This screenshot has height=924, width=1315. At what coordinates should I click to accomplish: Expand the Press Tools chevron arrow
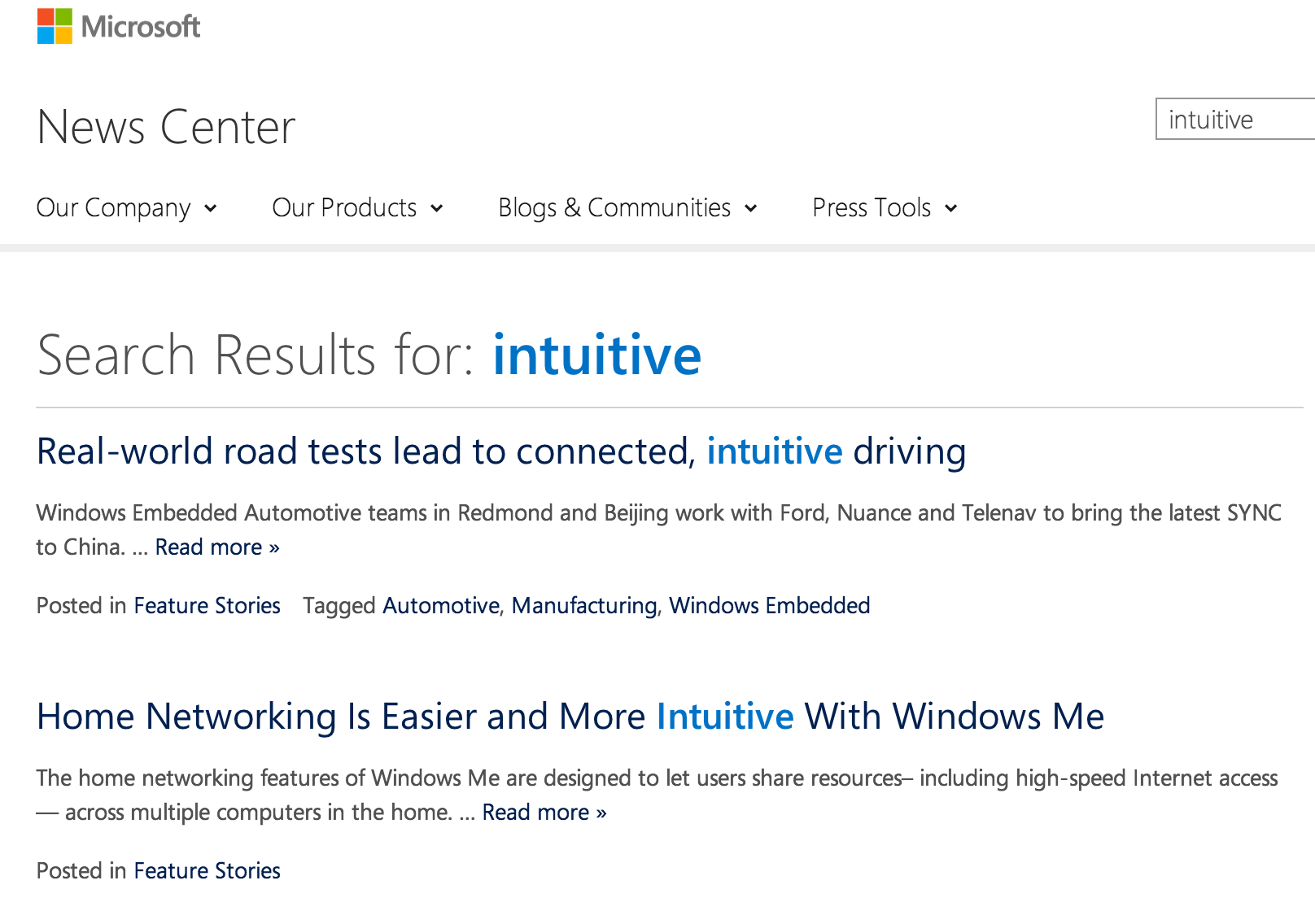951,208
